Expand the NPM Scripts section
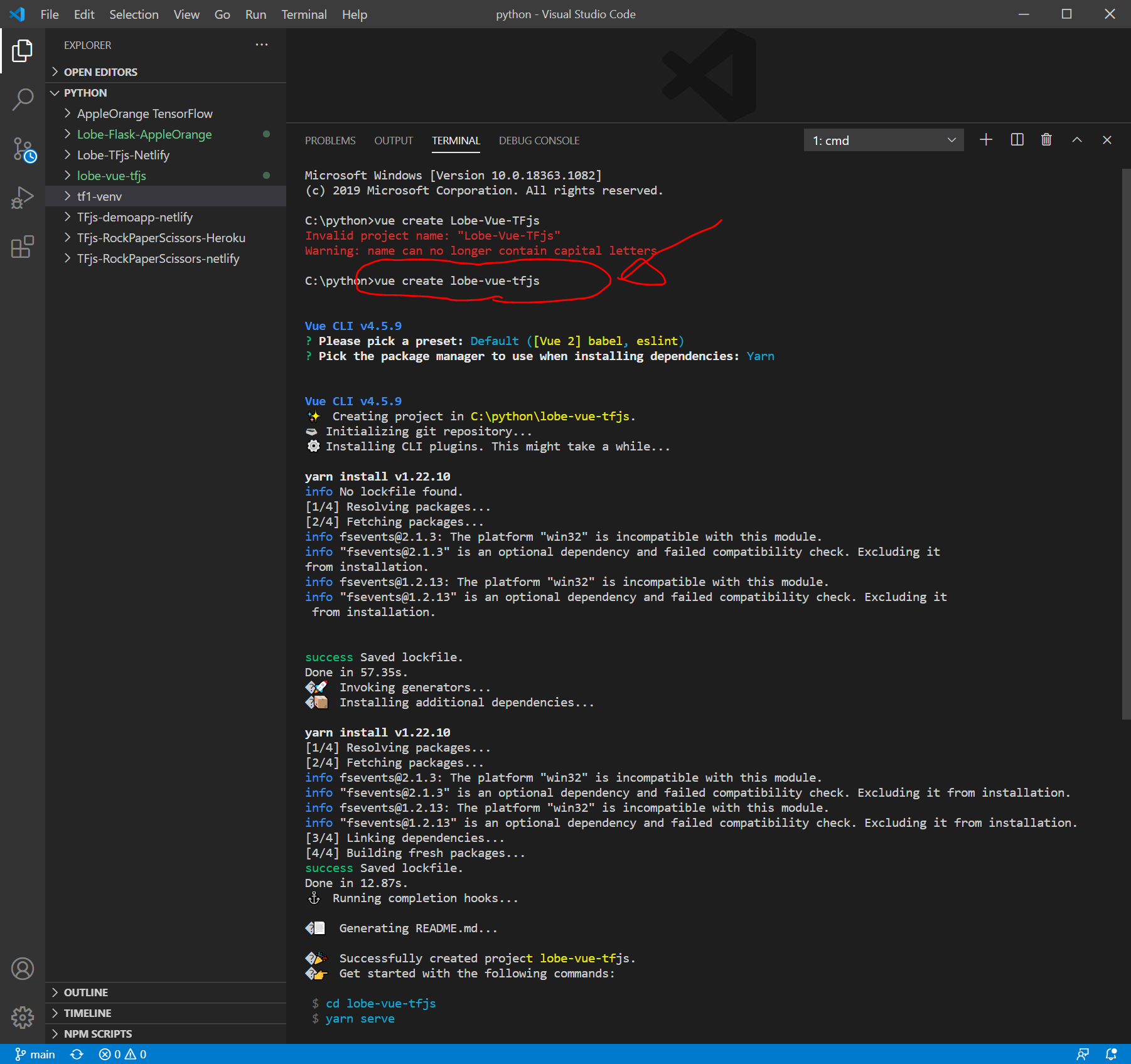 167,1034
